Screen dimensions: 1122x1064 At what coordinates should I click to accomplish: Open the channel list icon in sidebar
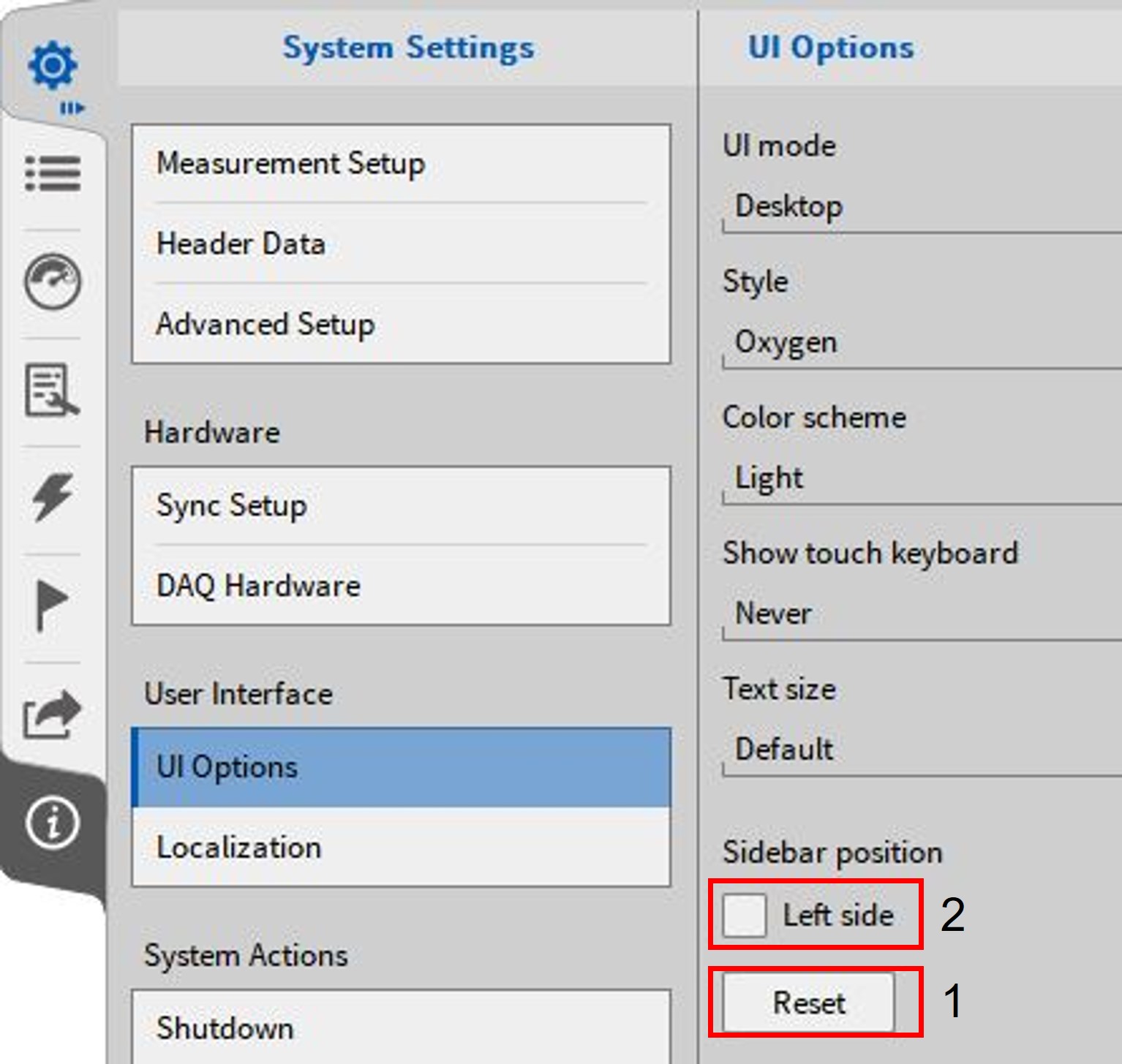pos(52,173)
